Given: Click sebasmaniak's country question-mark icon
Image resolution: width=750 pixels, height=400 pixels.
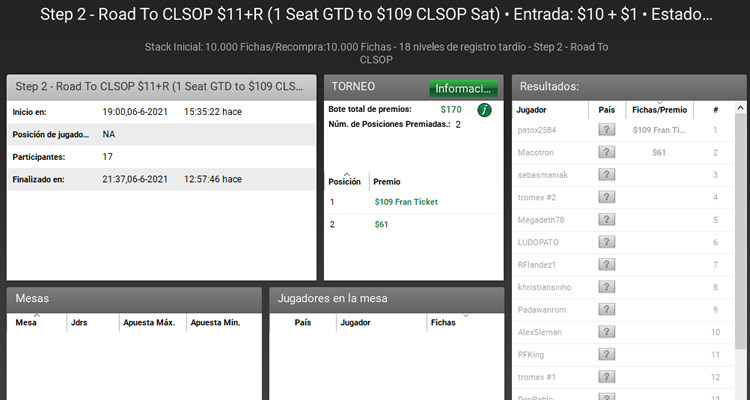Looking at the screenshot, I should (x=606, y=175).
